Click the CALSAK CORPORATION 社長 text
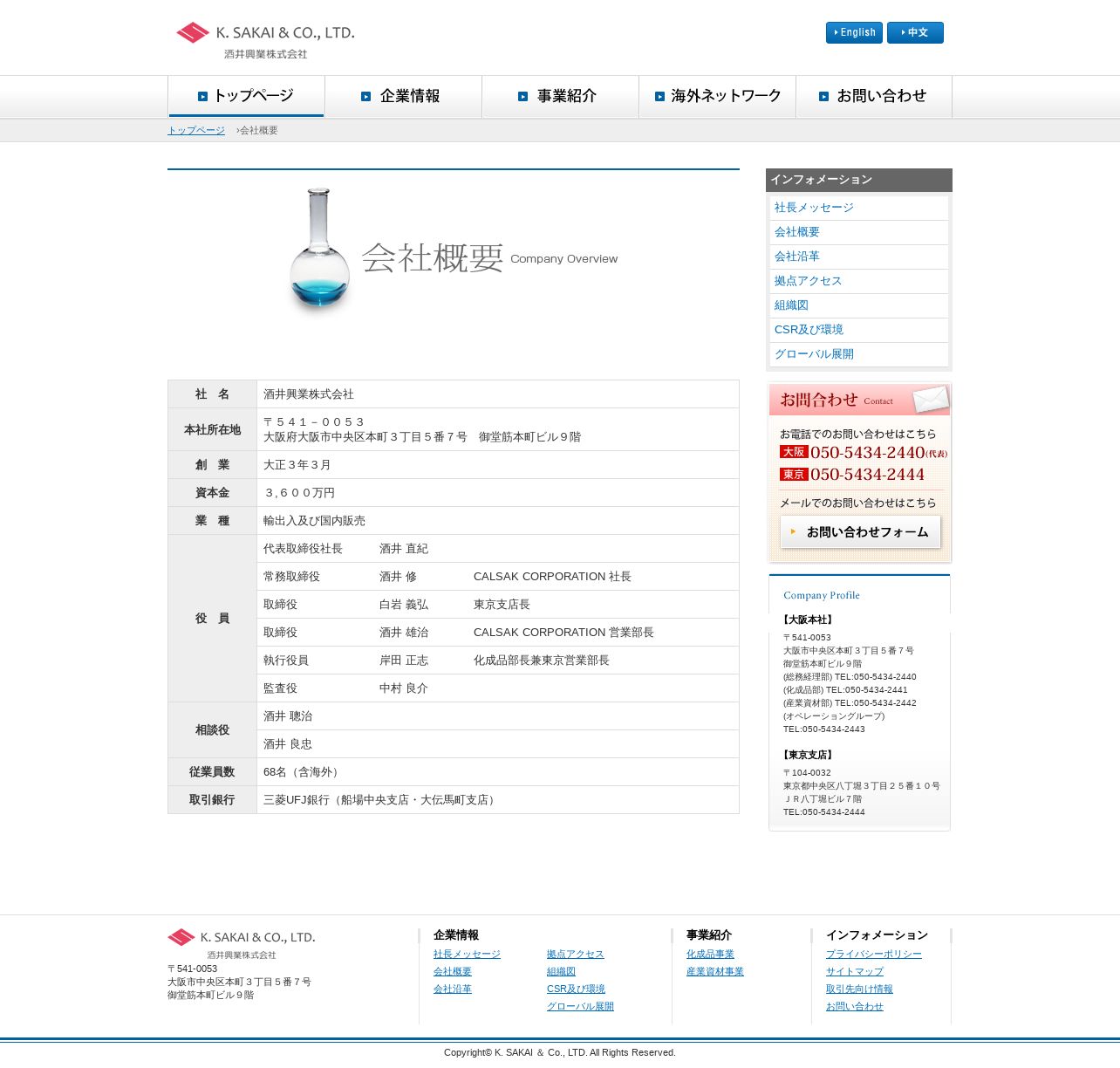The image size is (1120, 1068). 552,577
